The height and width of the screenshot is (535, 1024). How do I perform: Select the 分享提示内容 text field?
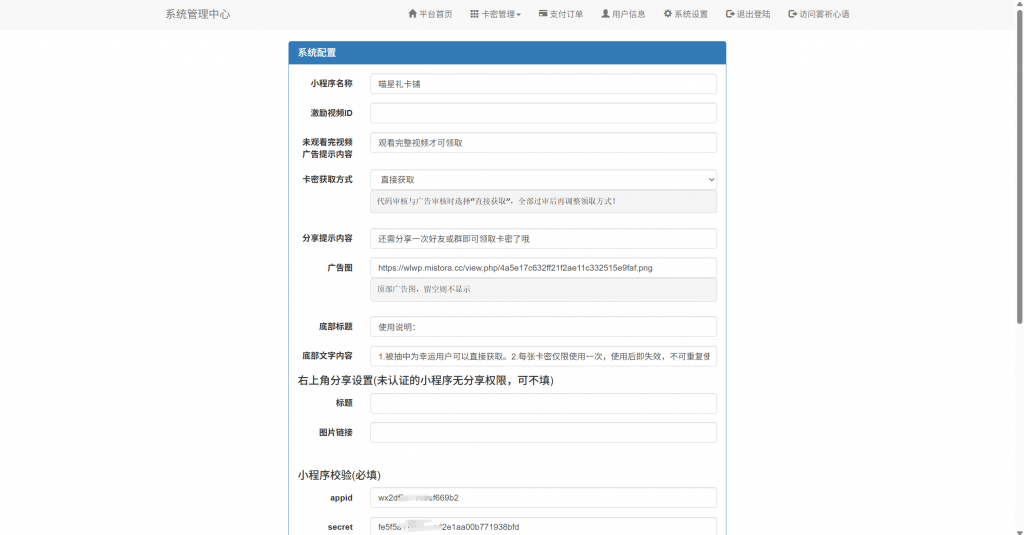[x=543, y=239]
